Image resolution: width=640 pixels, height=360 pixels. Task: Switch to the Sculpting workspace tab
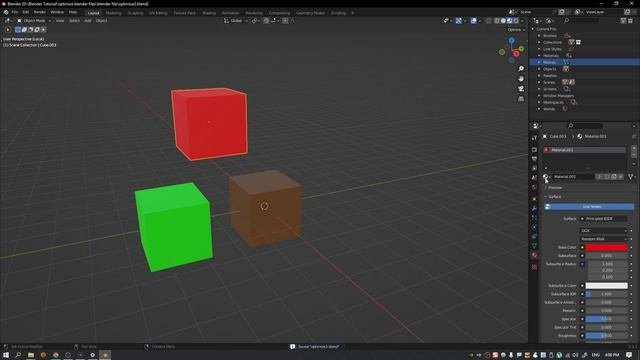tap(136, 13)
